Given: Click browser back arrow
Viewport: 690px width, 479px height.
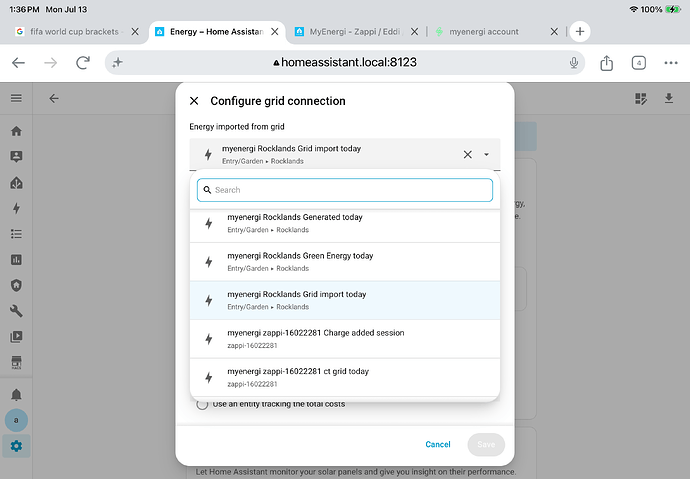Looking at the screenshot, I should click(x=18, y=63).
